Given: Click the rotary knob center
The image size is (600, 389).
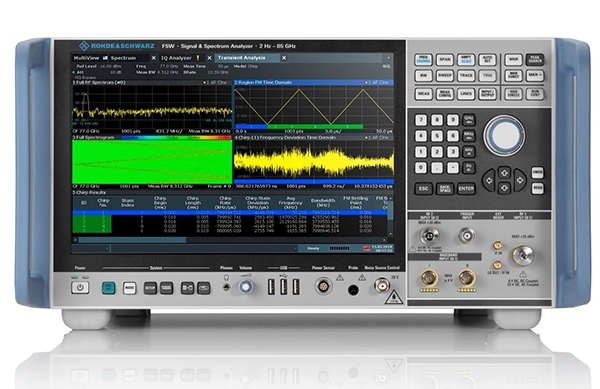Looking at the screenshot, I should click(x=504, y=135).
